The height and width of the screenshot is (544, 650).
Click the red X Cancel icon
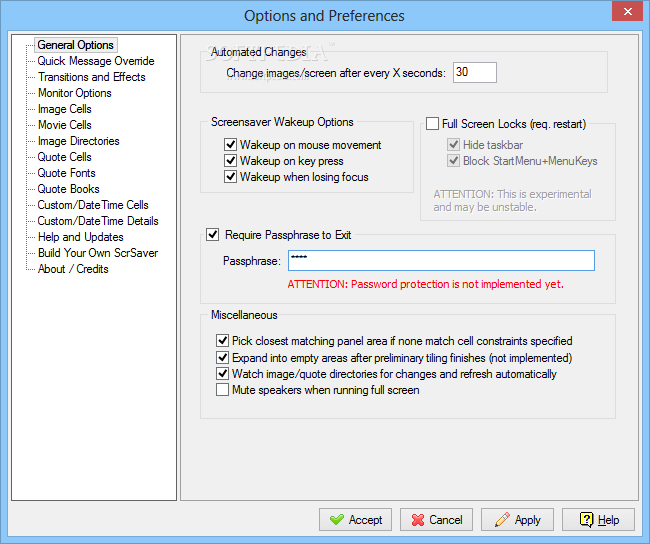[x=418, y=520]
